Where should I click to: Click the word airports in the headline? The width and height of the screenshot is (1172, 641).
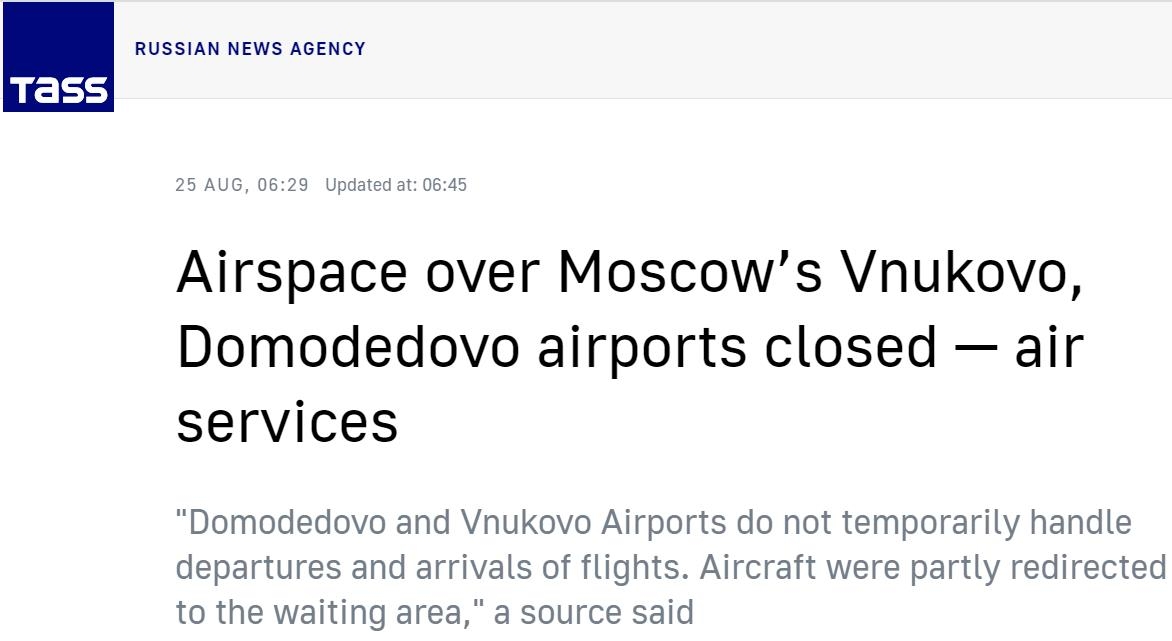642,350
